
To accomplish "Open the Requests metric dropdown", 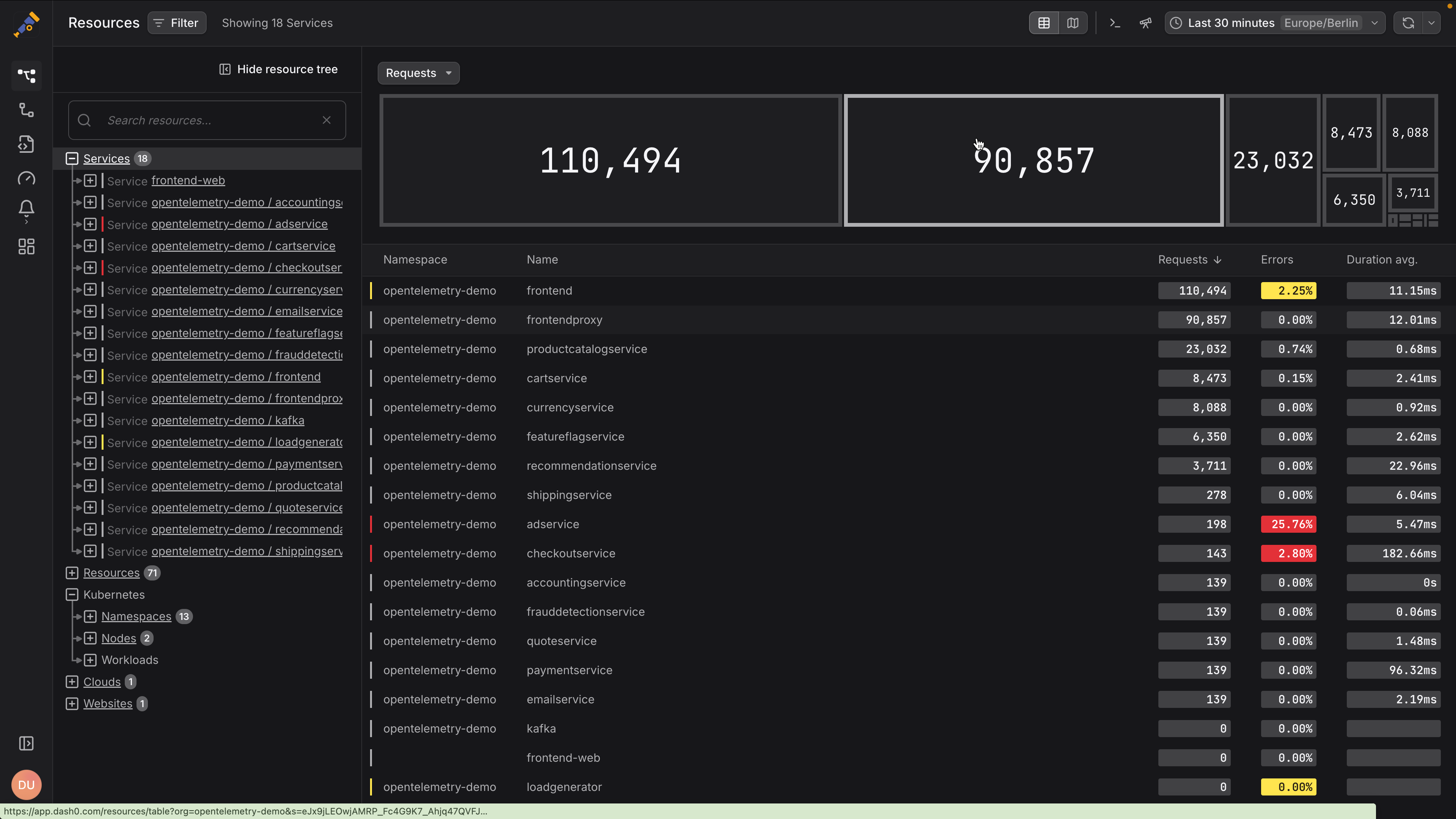I will click(418, 73).
